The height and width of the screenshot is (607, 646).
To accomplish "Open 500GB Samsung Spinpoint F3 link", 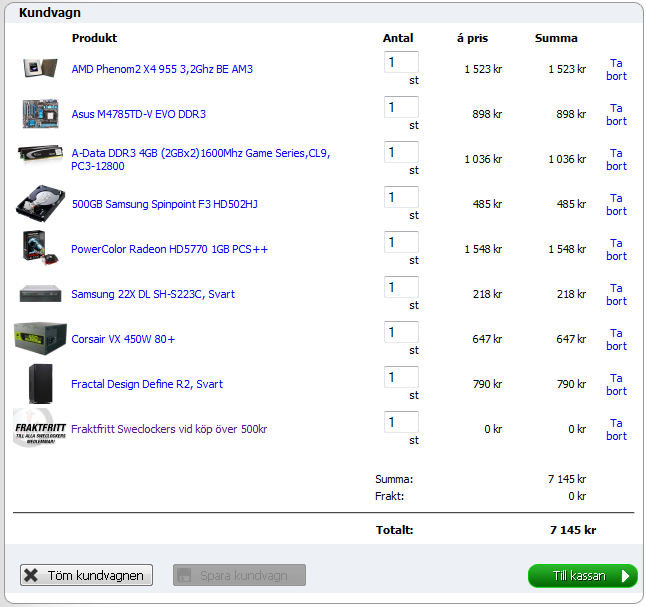I will coord(164,204).
